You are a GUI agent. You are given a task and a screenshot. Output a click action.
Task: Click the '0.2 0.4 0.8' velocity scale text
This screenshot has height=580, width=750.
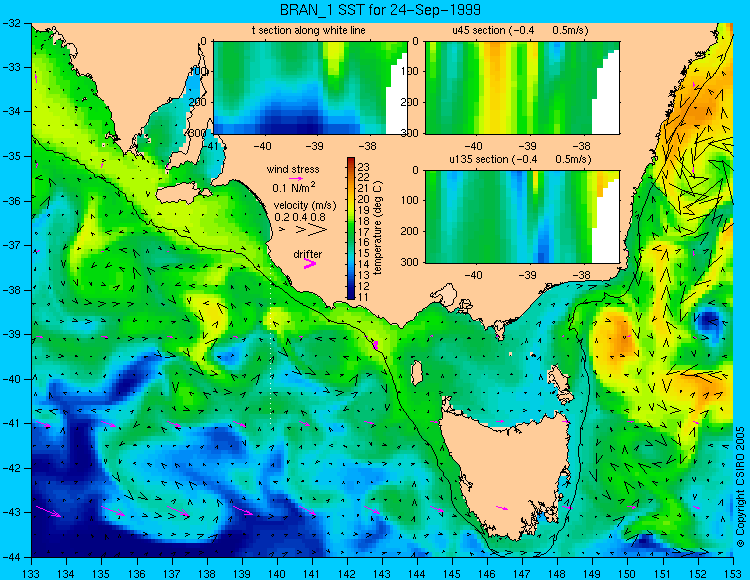(x=300, y=217)
